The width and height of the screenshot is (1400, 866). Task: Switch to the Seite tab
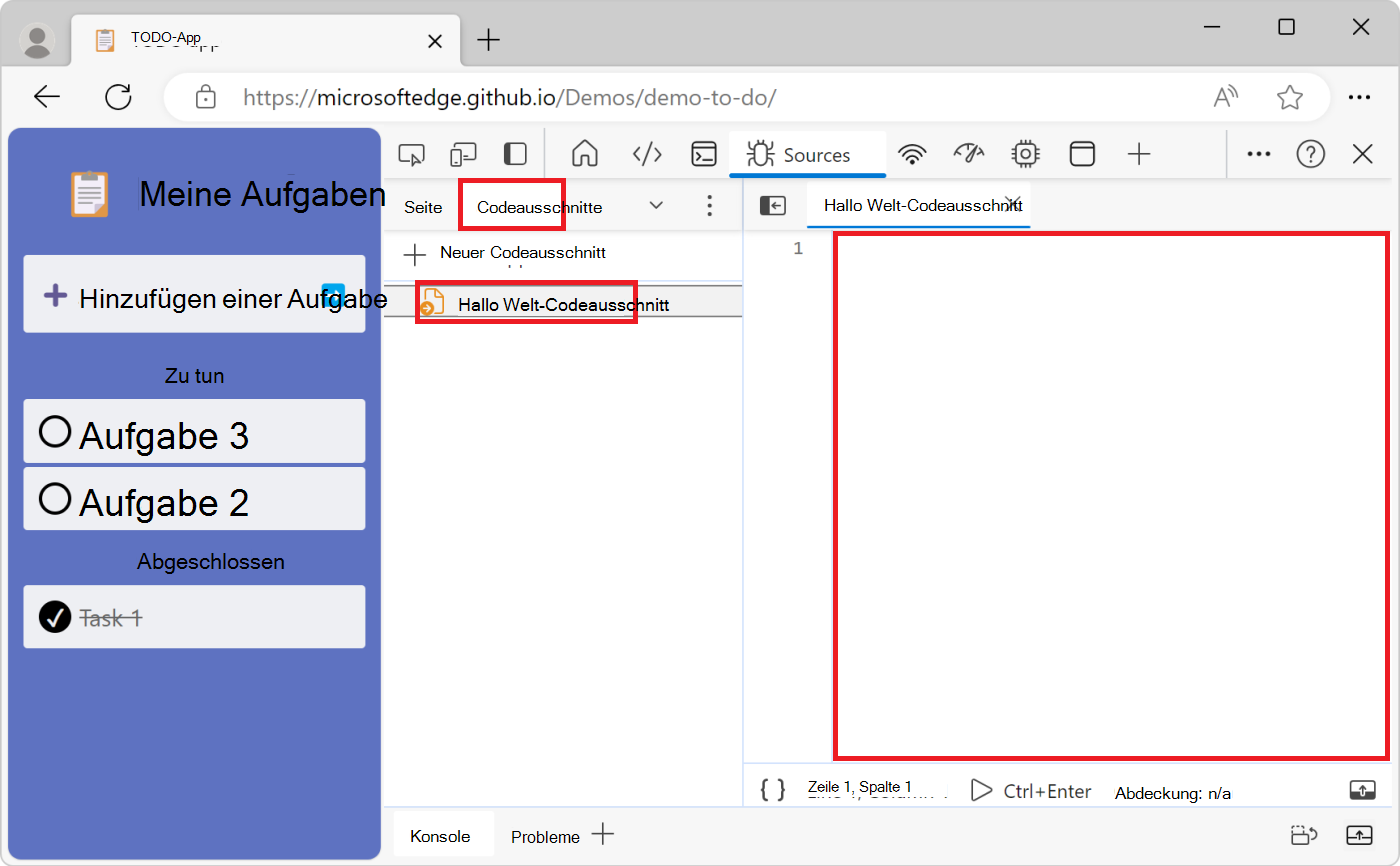[x=422, y=206]
